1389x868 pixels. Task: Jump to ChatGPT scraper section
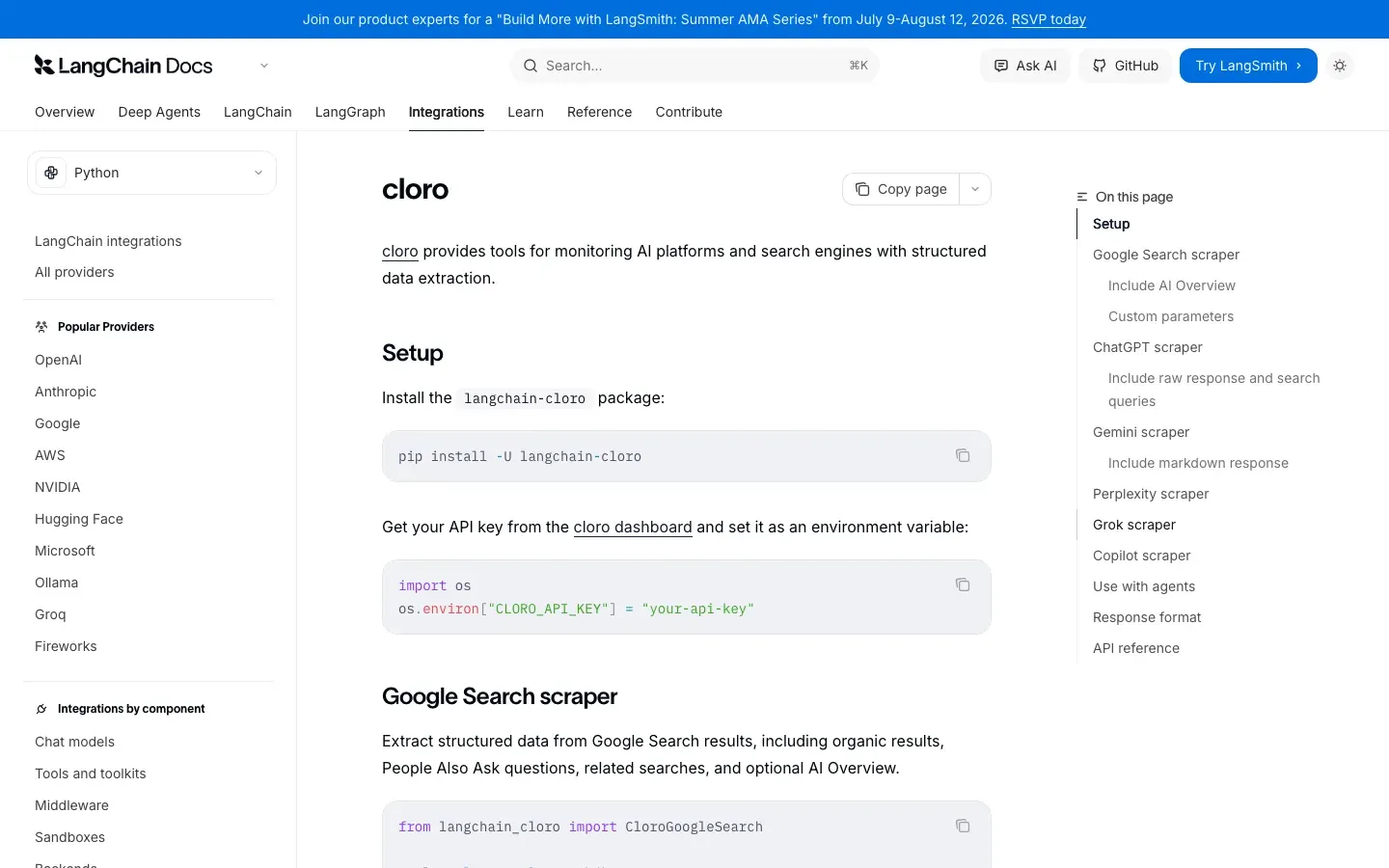1148,347
